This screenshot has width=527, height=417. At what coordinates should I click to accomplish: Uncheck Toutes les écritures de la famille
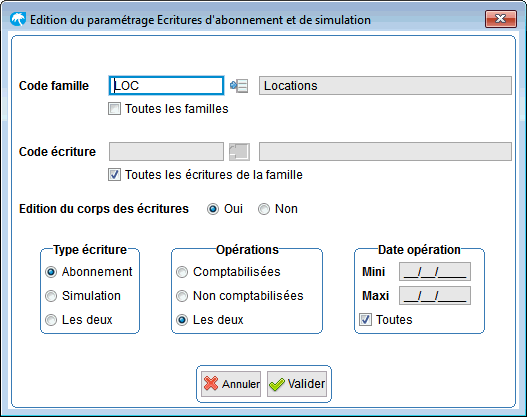(114, 175)
